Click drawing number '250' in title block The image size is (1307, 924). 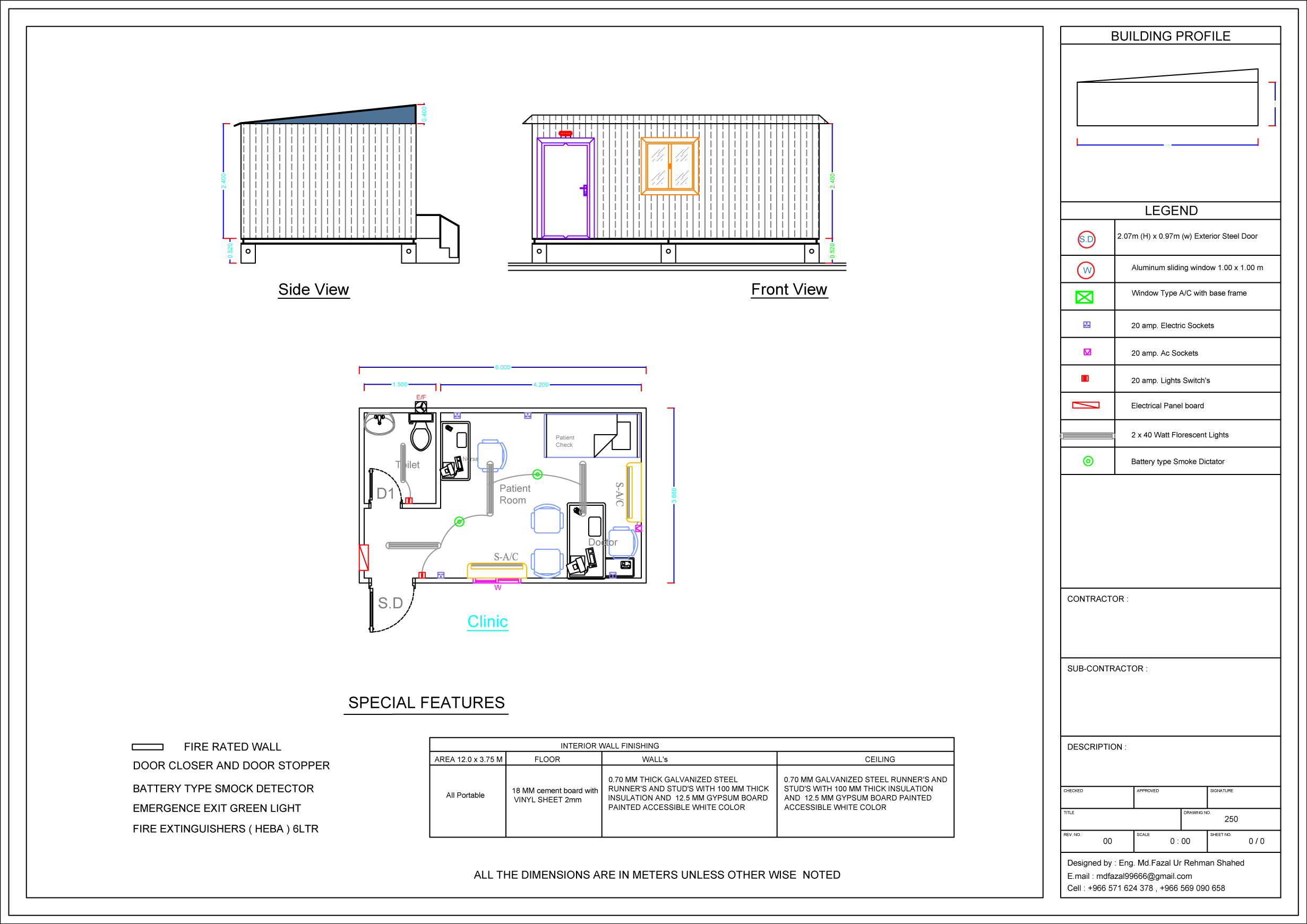click(x=1231, y=819)
